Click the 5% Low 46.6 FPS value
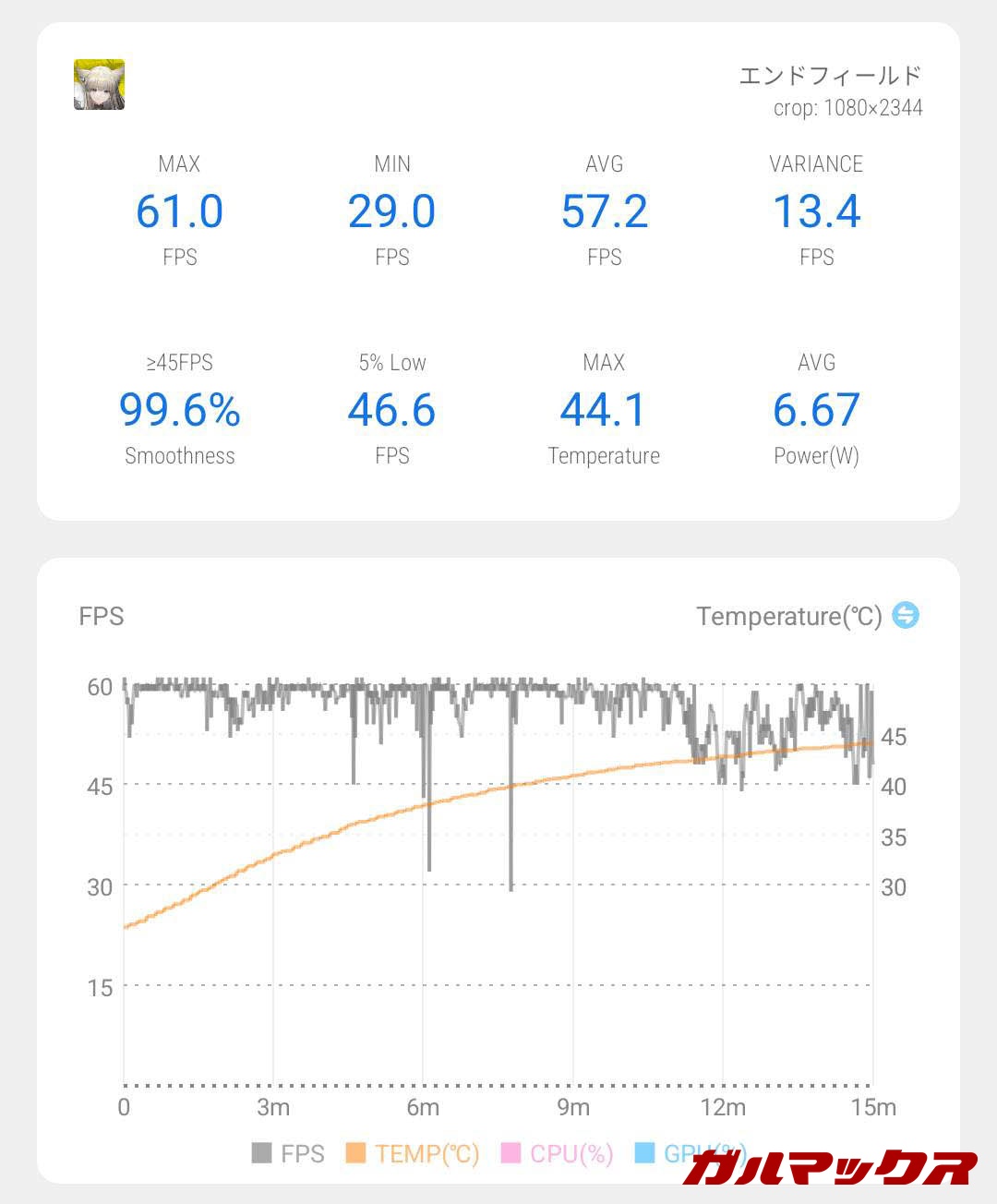997x1204 pixels. [391, 410]
